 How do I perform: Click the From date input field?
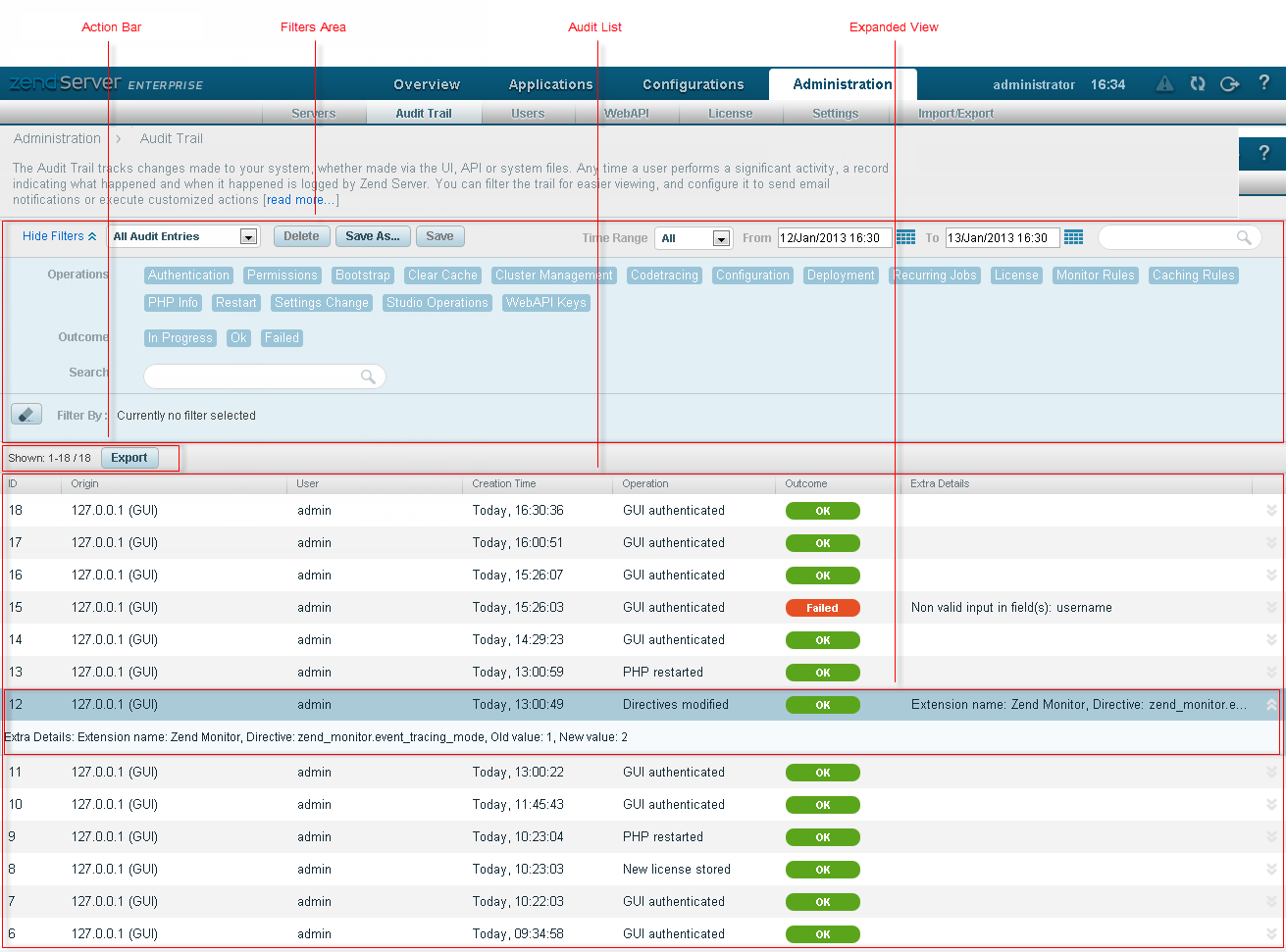tap(834, 237)
